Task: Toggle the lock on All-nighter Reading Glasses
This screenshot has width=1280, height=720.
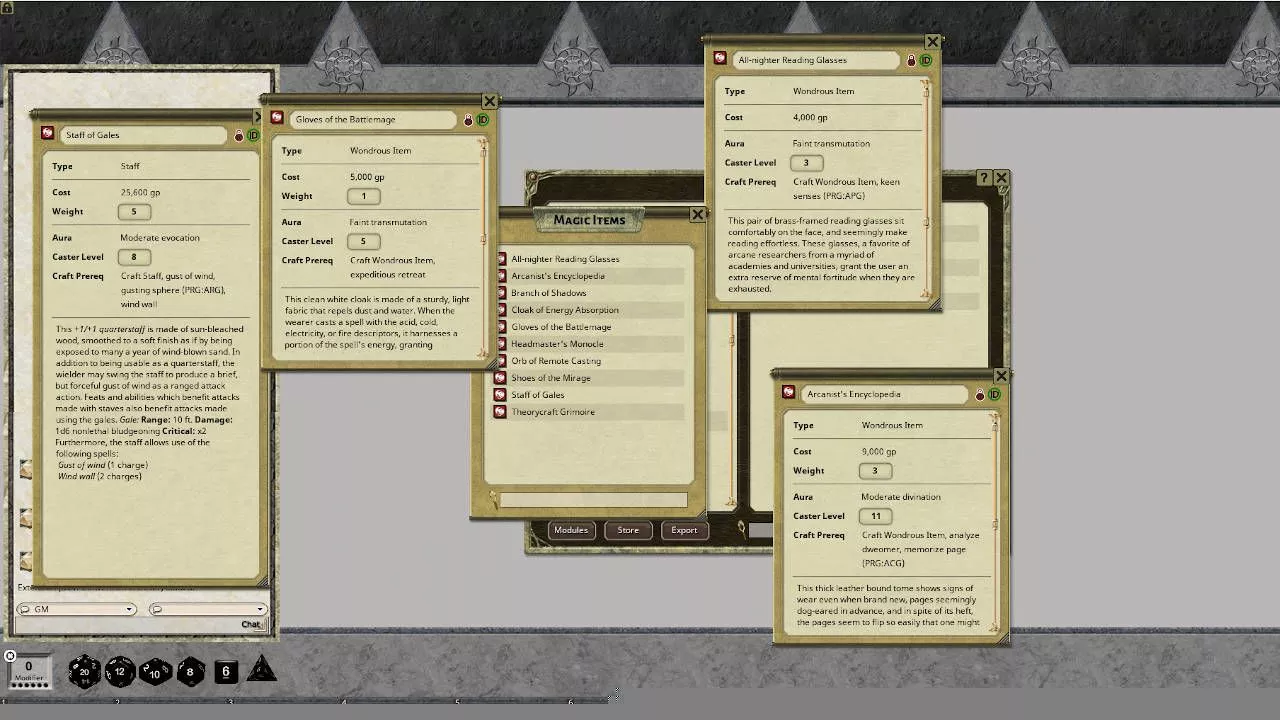Action: [x=911, y=61]
